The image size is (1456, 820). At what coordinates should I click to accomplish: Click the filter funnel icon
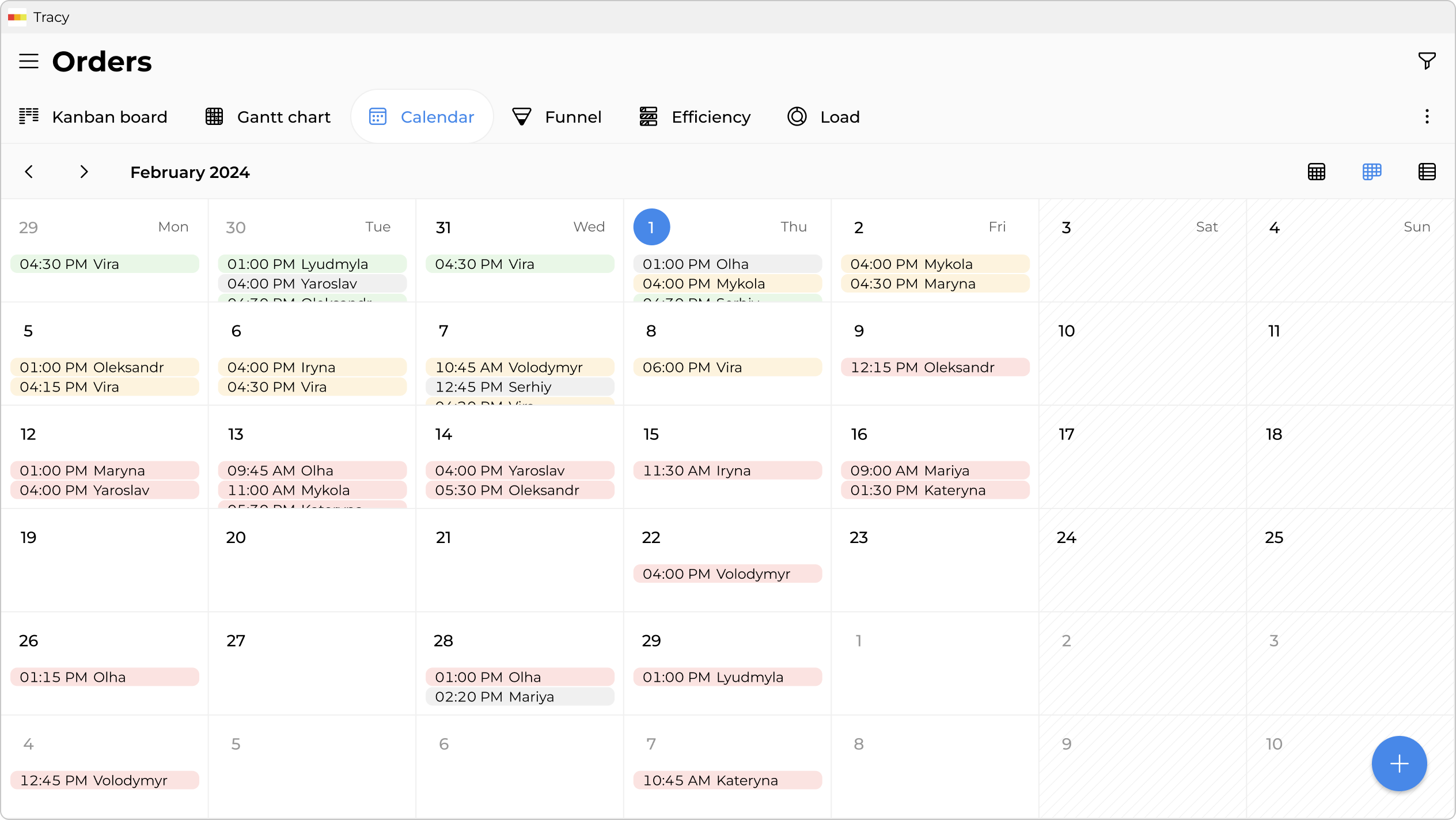pyautogui.click(x=1427, y=60)
